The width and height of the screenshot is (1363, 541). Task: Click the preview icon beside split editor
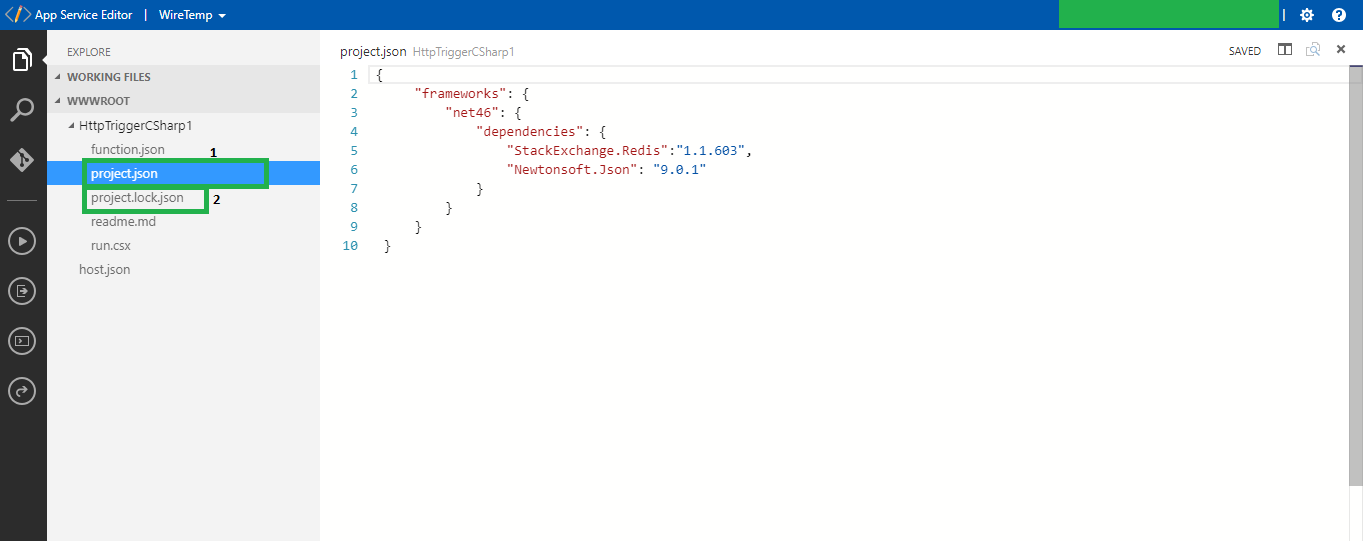1313,50
